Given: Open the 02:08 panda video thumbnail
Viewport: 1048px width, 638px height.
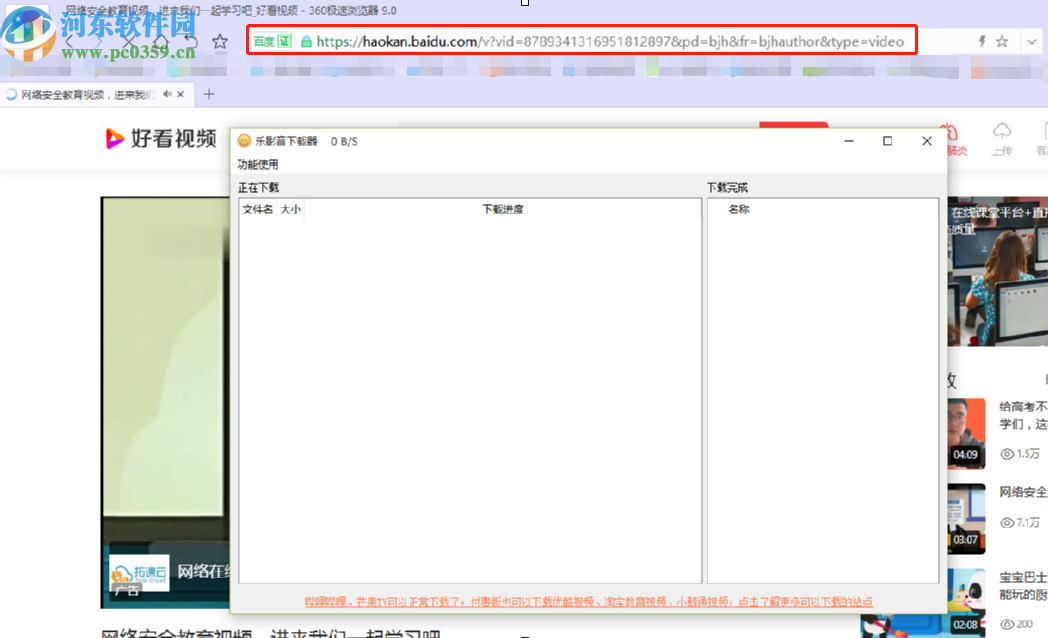Looking at the screenshot, I should pos(966,603).
